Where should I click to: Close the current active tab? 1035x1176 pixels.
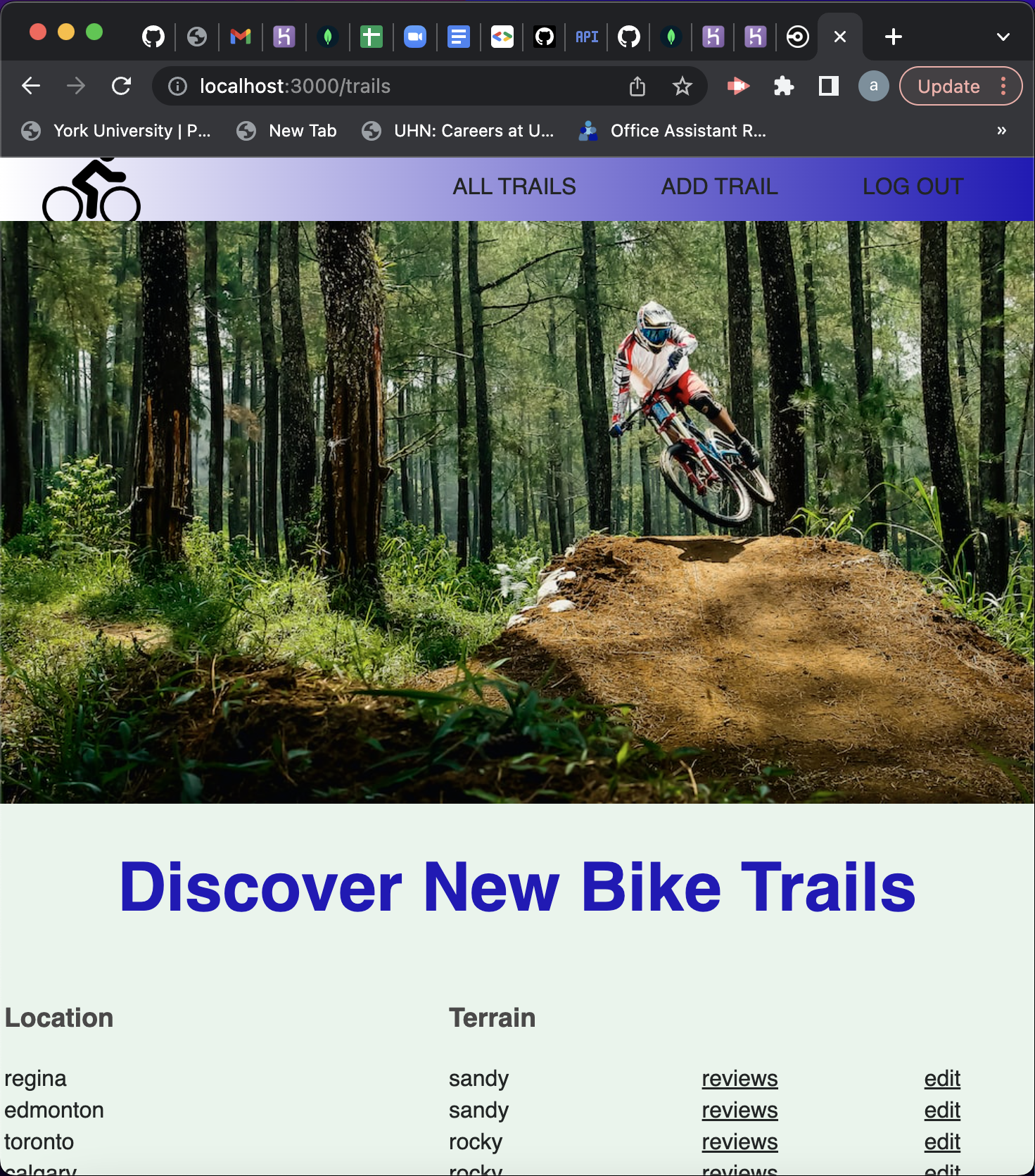pos(840,37)
